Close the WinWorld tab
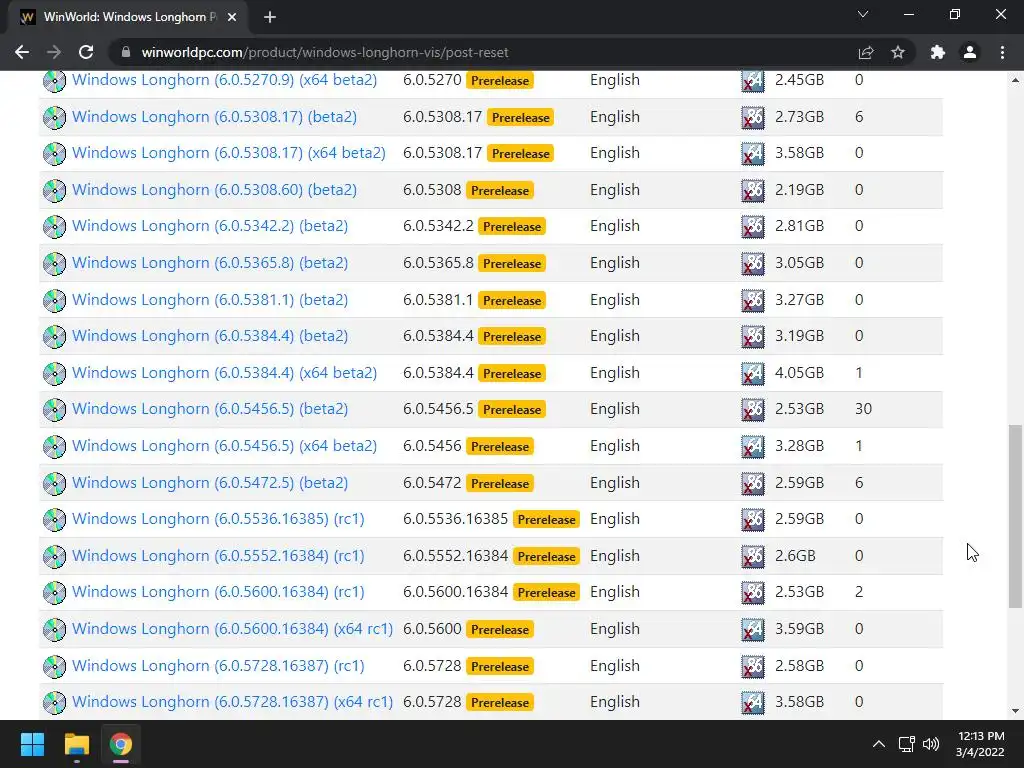The image size is (1024, 768). (x=232, y=17)
